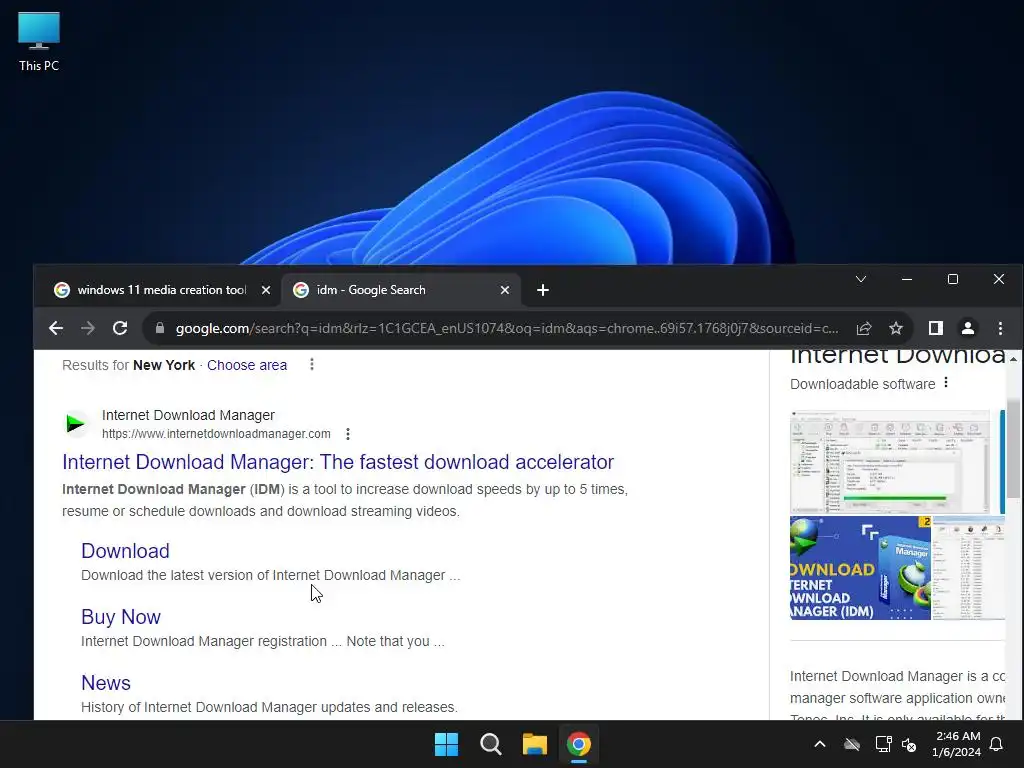1024x768 pixels.
Task: Open Internet Download Manager fastest accelerator result
Action: (x=338, y=462)
